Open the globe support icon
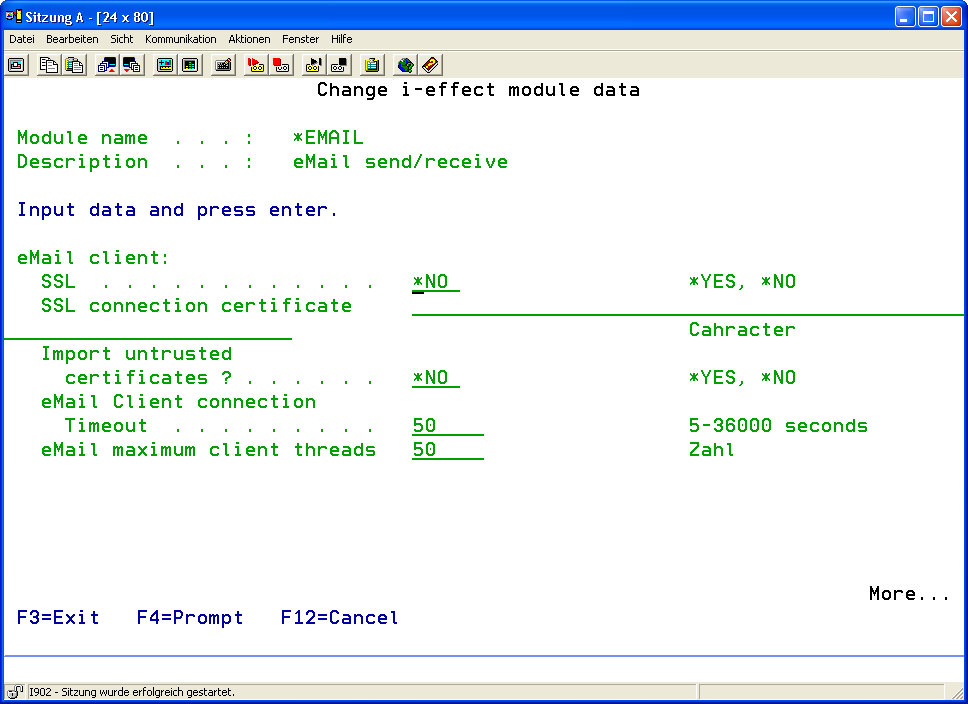Image resolution: width=968 pixels, height=704 pixels. (x=405, y=65)
